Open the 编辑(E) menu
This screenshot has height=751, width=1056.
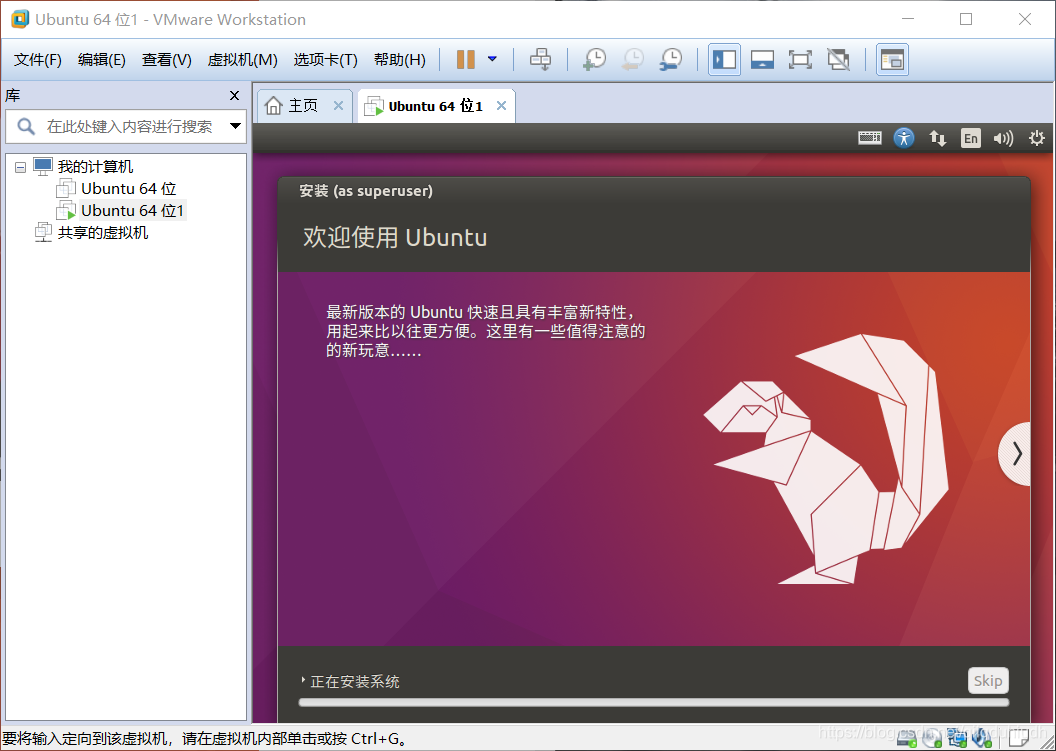pyautogui.click(x=102, y=59)
